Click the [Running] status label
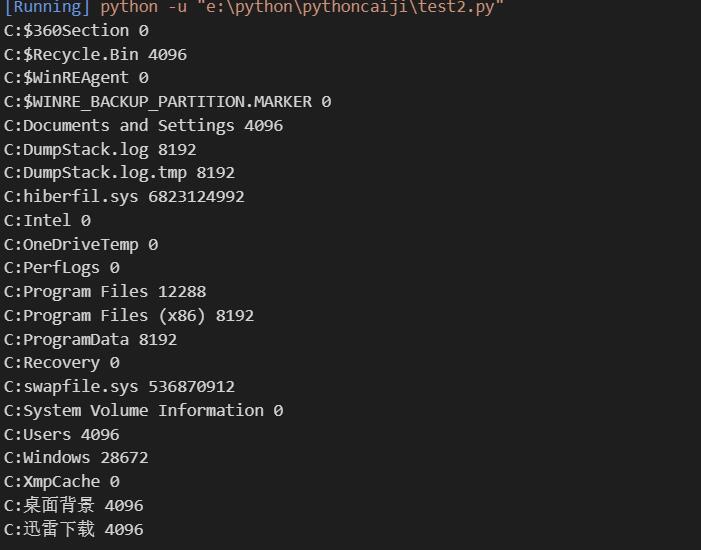The width and height of the screenshot is (701, 550). tap(47, 7)
